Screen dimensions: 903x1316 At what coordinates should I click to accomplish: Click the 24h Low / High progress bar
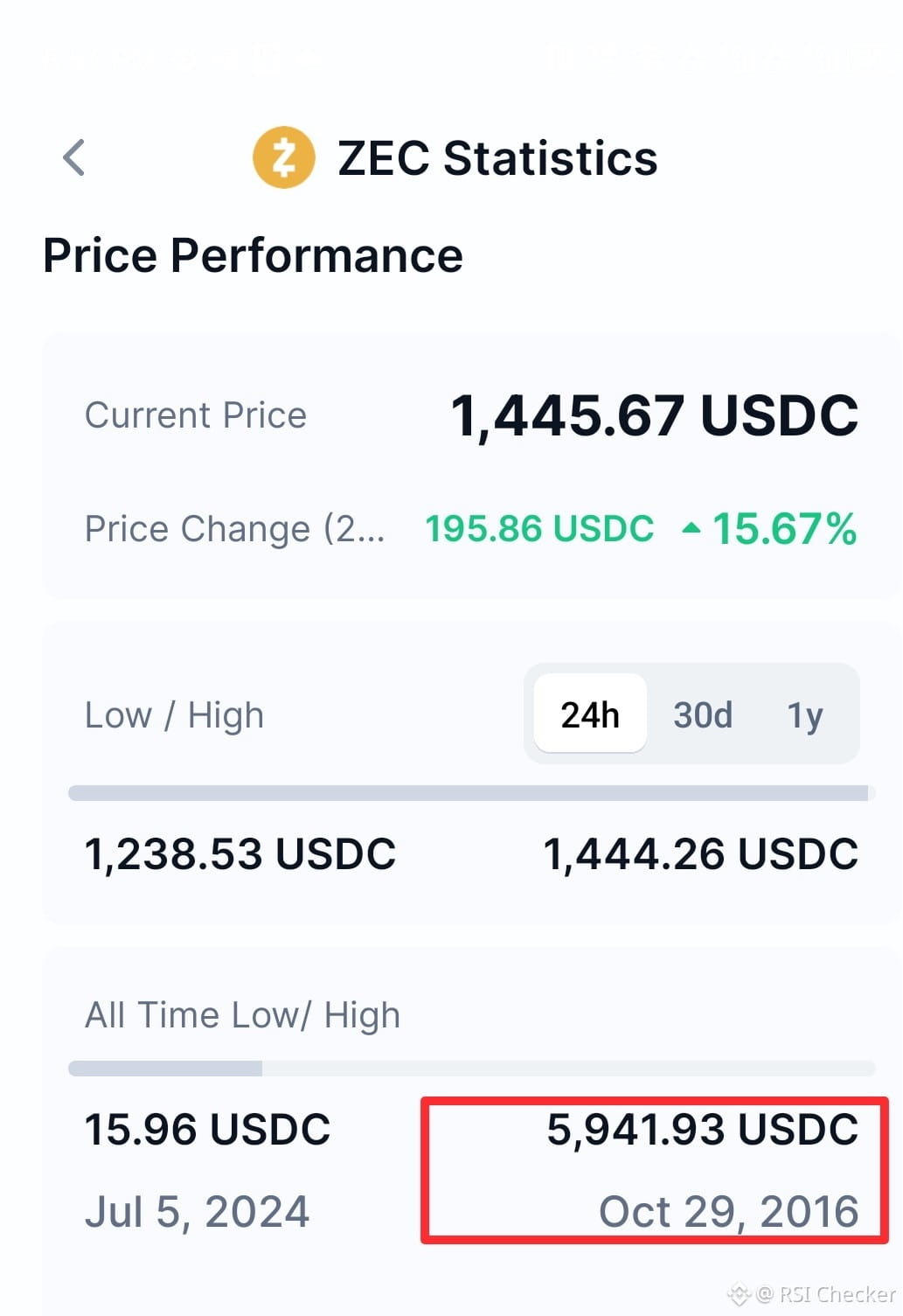point(472,793)
